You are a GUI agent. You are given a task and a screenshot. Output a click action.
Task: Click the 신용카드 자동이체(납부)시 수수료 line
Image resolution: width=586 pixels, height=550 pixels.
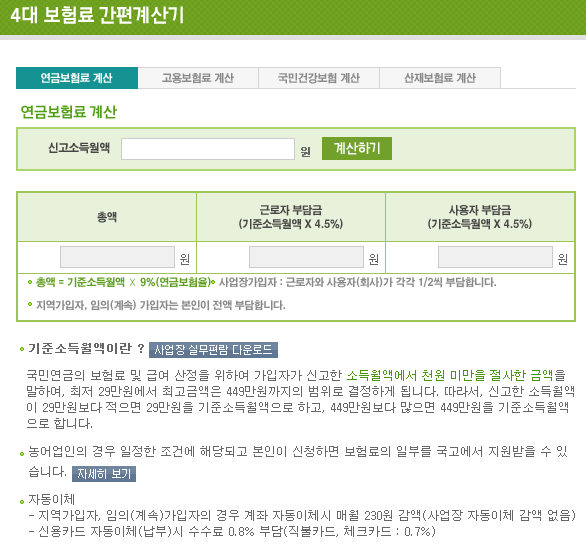(232, 531)
